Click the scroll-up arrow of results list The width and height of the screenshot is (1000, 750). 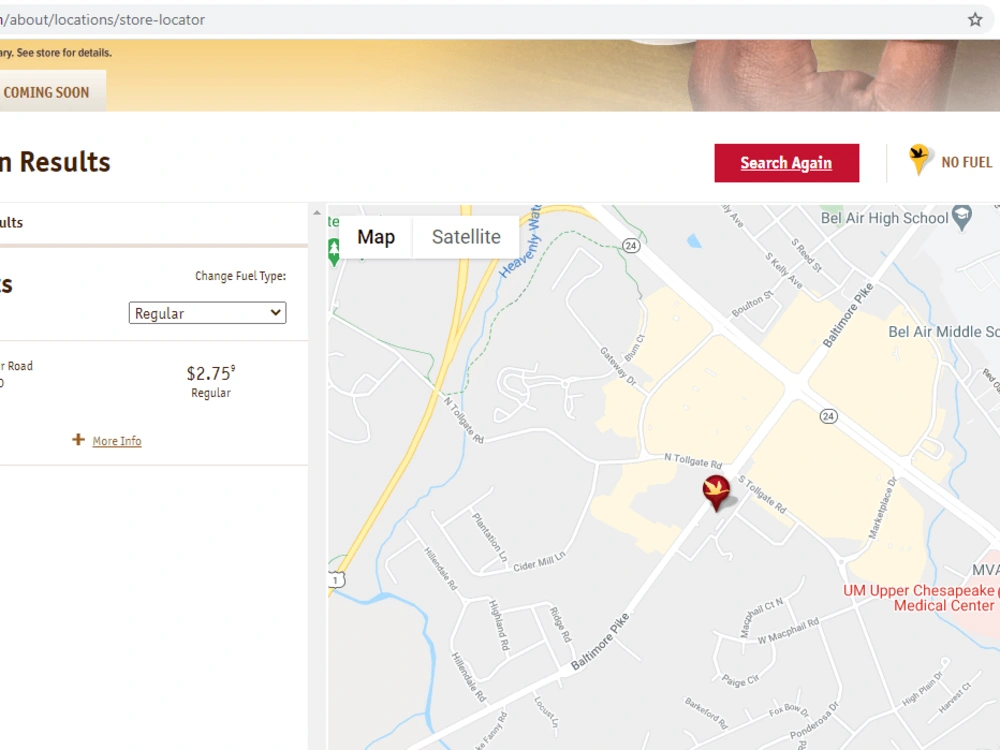coord(317,213)
